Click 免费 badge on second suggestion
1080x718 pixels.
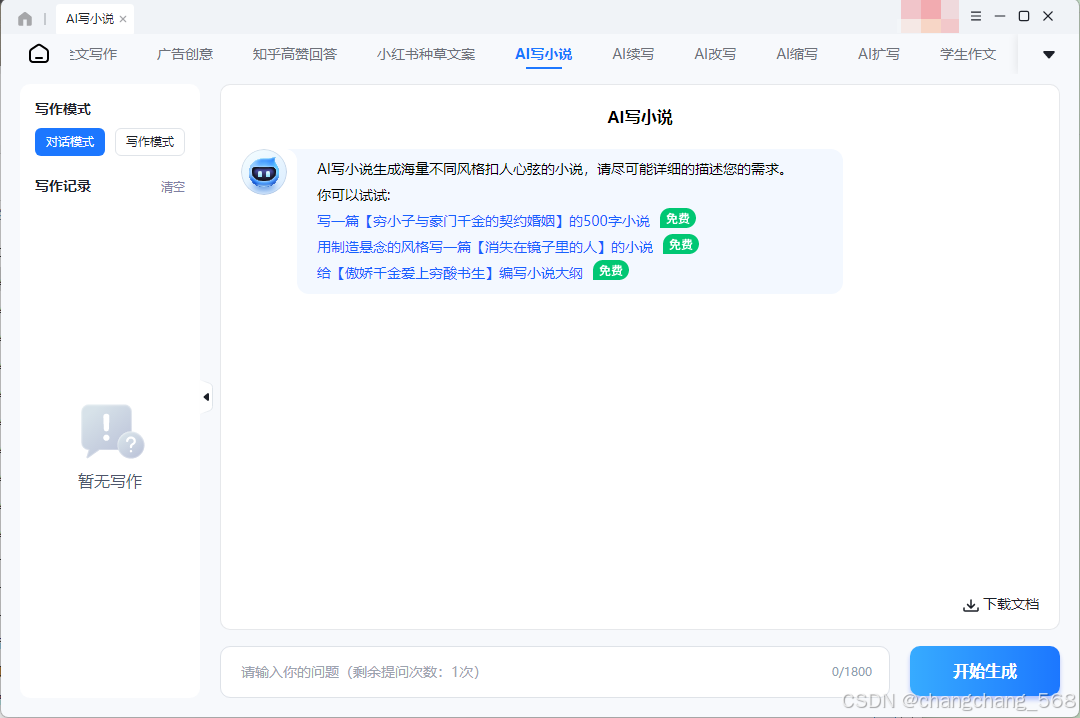click(x=681, y=245)
